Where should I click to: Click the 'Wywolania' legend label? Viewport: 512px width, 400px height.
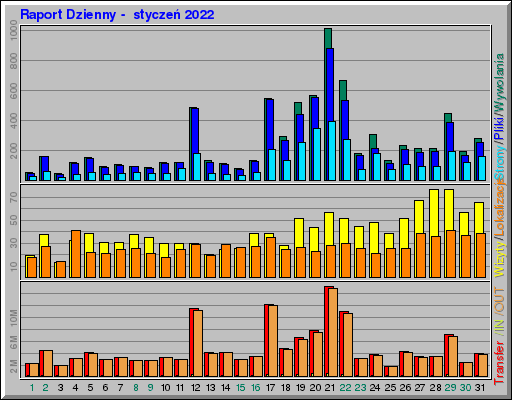coord(500,83)
